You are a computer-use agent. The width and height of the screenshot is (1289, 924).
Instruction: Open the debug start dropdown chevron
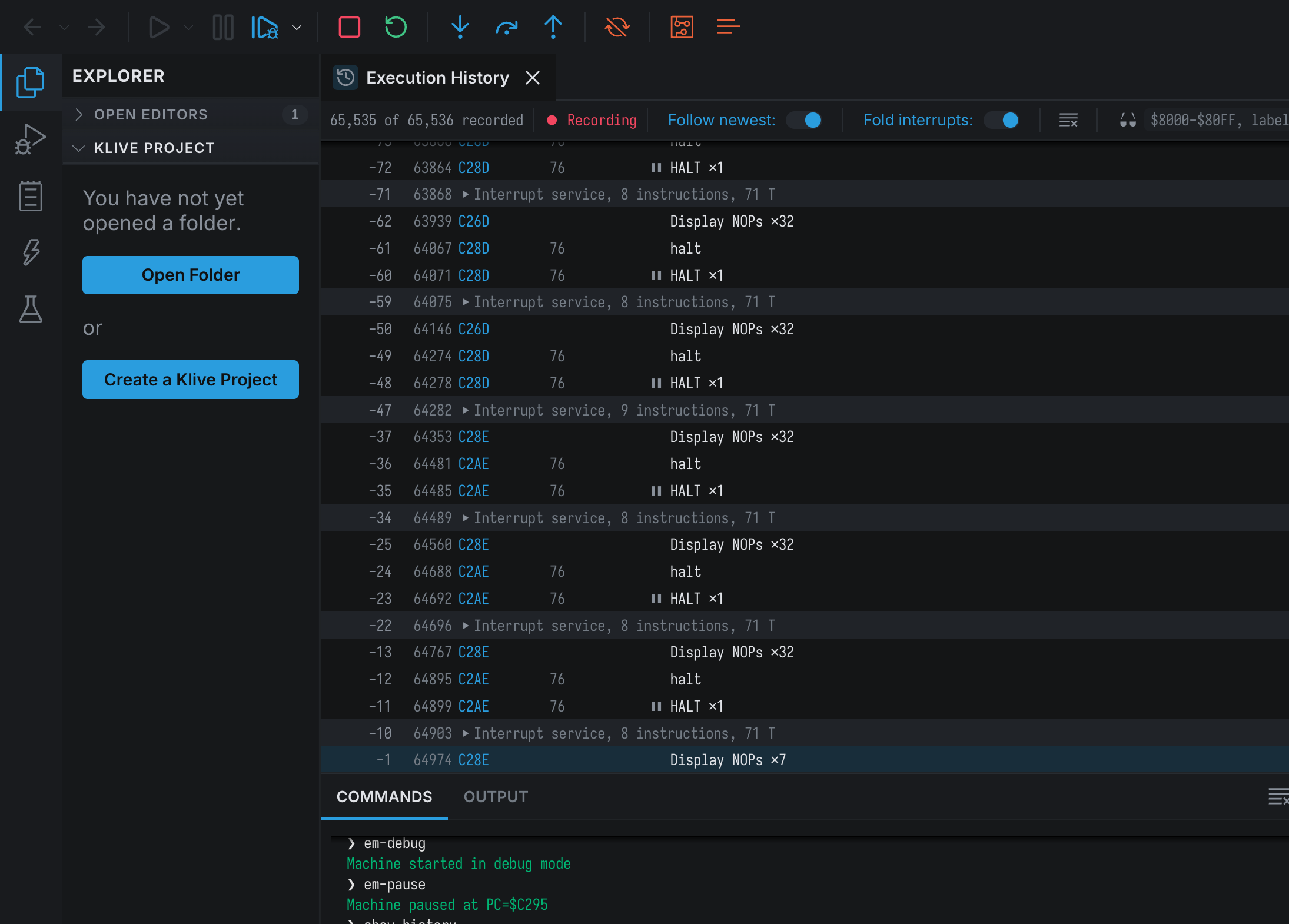pyautogui.click(x=297, y=27)
